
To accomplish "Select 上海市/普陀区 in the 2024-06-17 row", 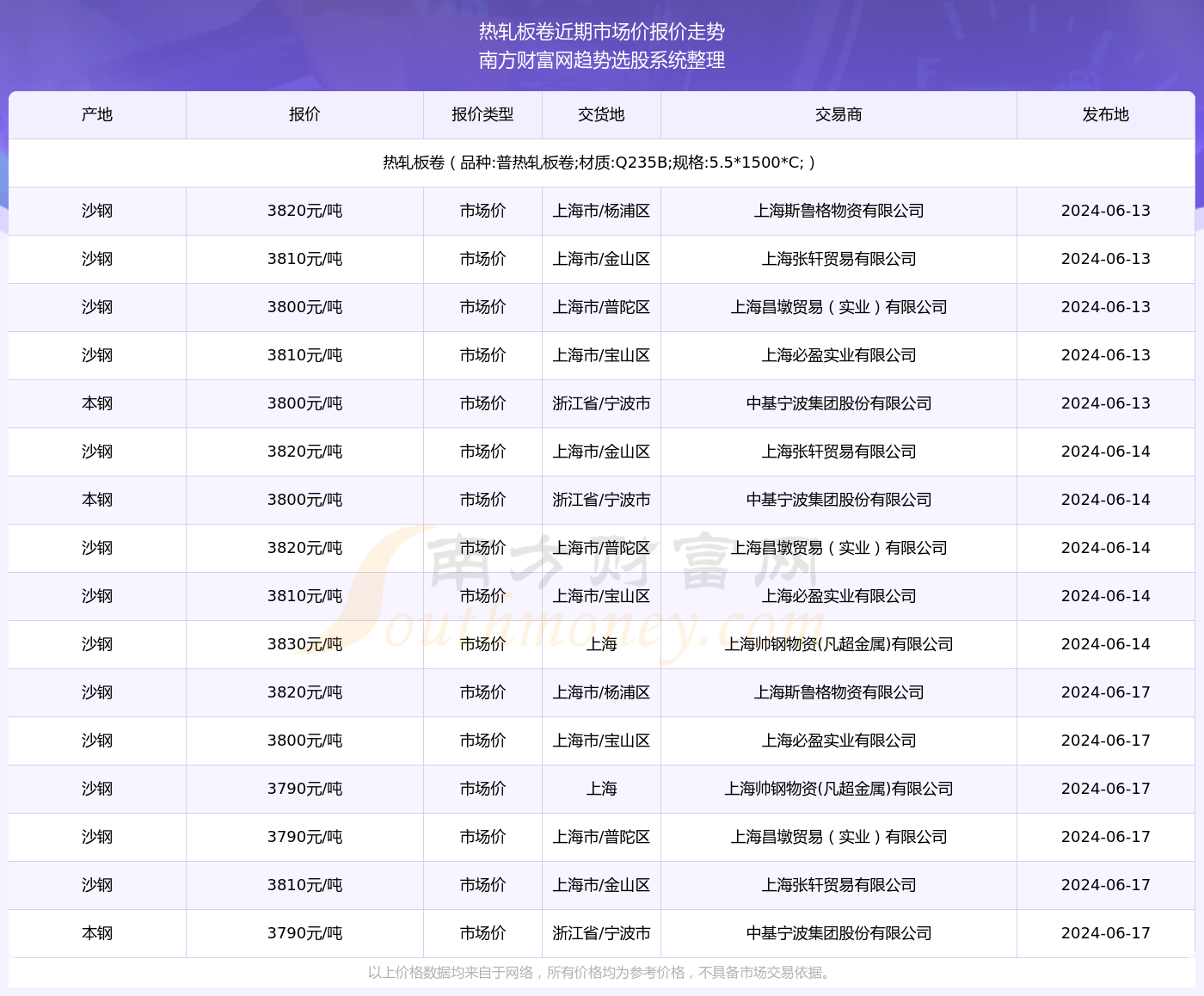I will pos(601,837).
